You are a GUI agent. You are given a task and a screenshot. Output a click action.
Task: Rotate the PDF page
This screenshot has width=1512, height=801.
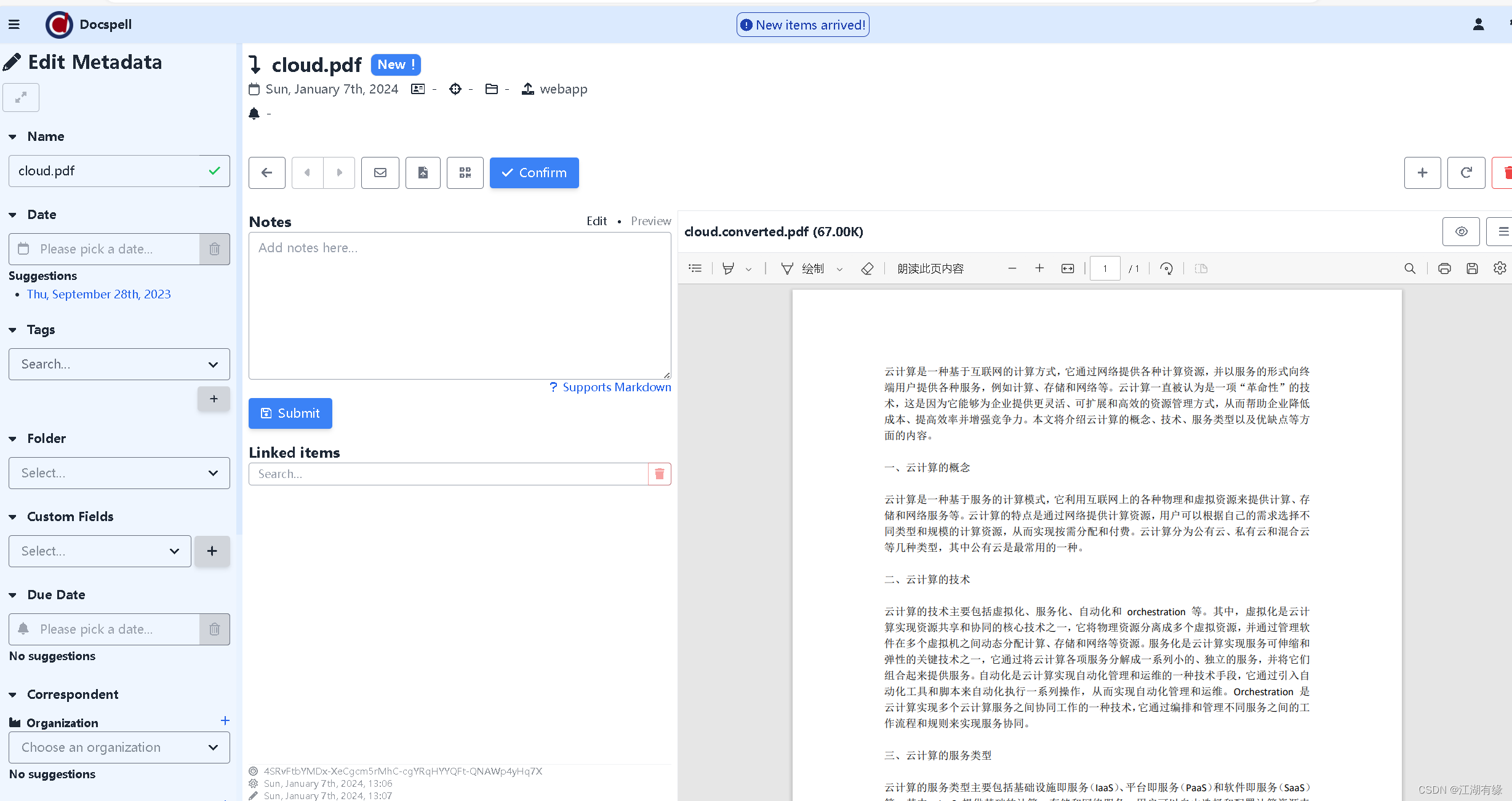tap(1166, 269)
